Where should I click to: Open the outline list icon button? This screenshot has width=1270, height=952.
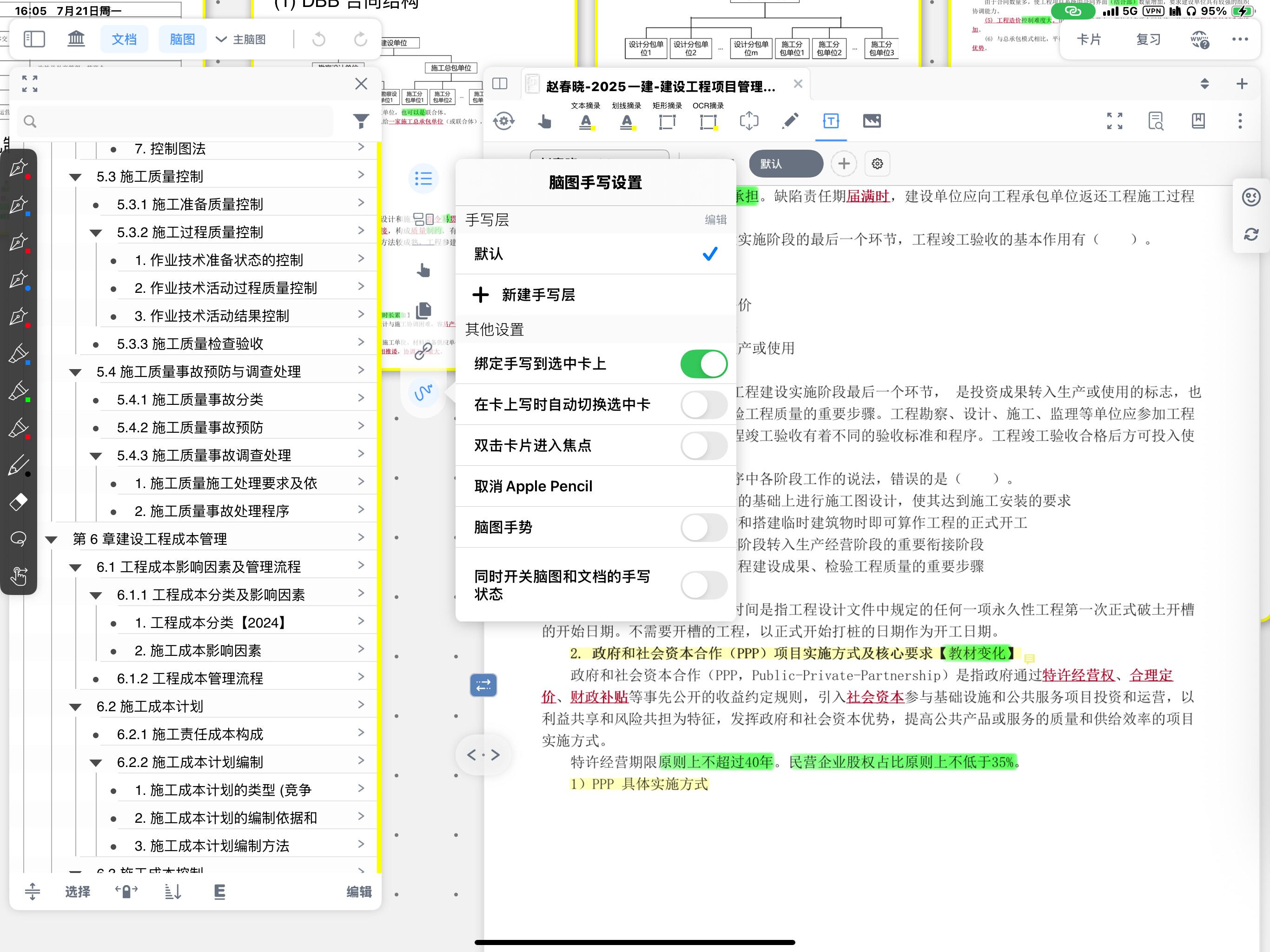pos(423,178)
